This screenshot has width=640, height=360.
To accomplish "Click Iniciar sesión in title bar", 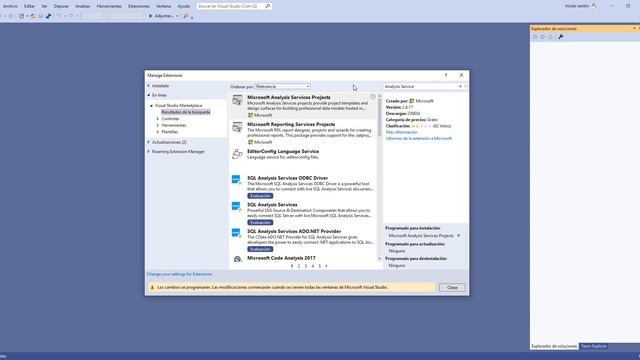I will pyautogui.click(x=577, y=6).
